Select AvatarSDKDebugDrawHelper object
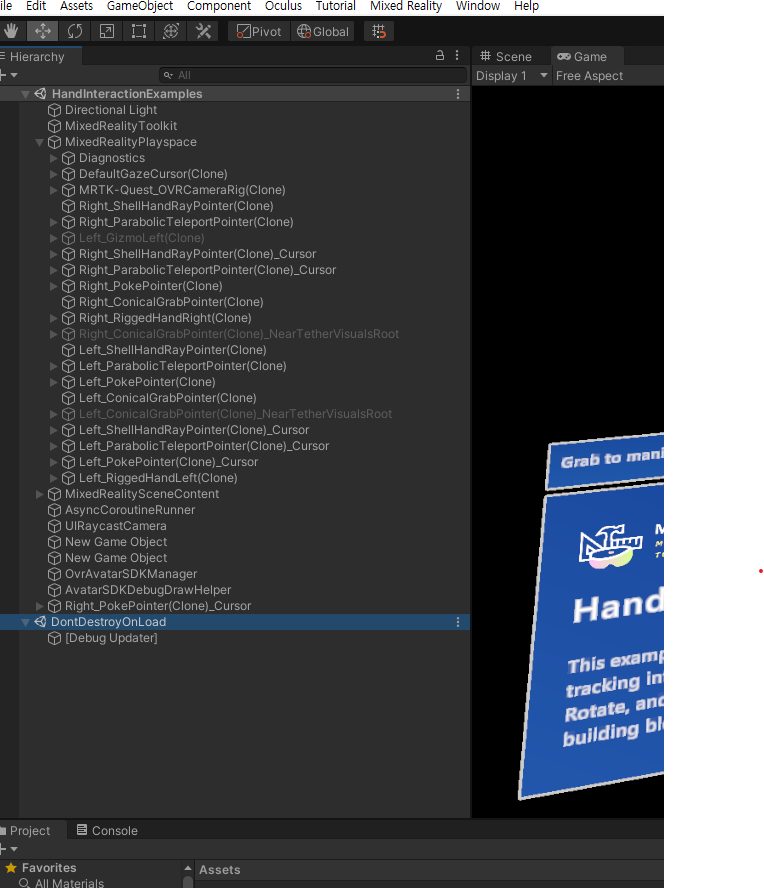Screen dimensions: 764x888 click(148, 590)
